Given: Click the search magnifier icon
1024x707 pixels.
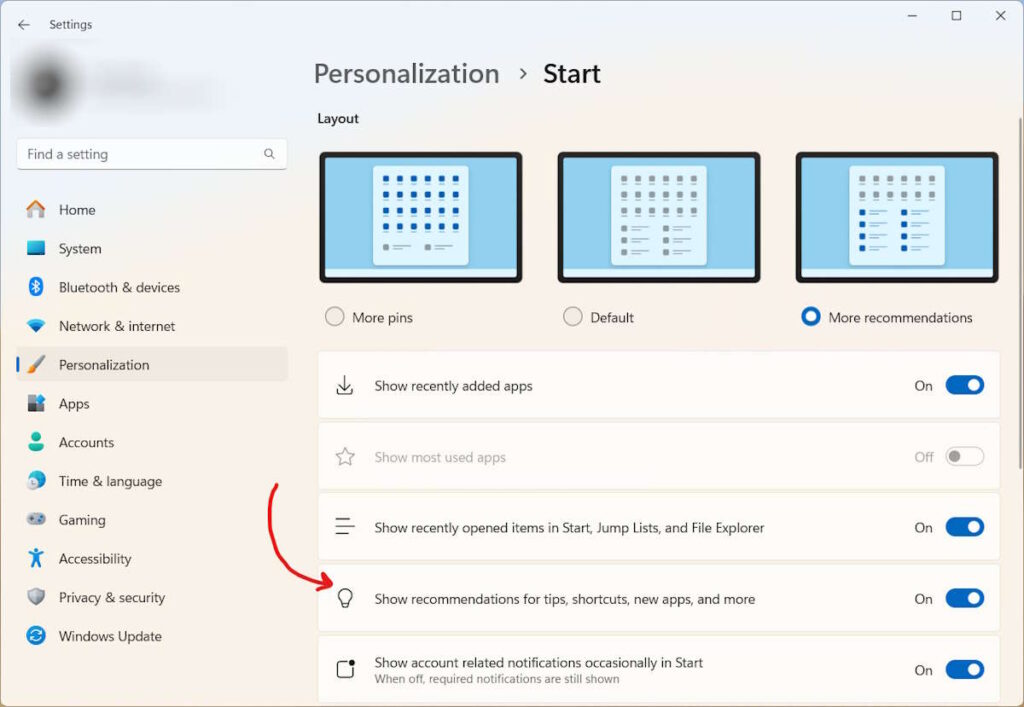Looking at the screenshot, I should point(269,153).
